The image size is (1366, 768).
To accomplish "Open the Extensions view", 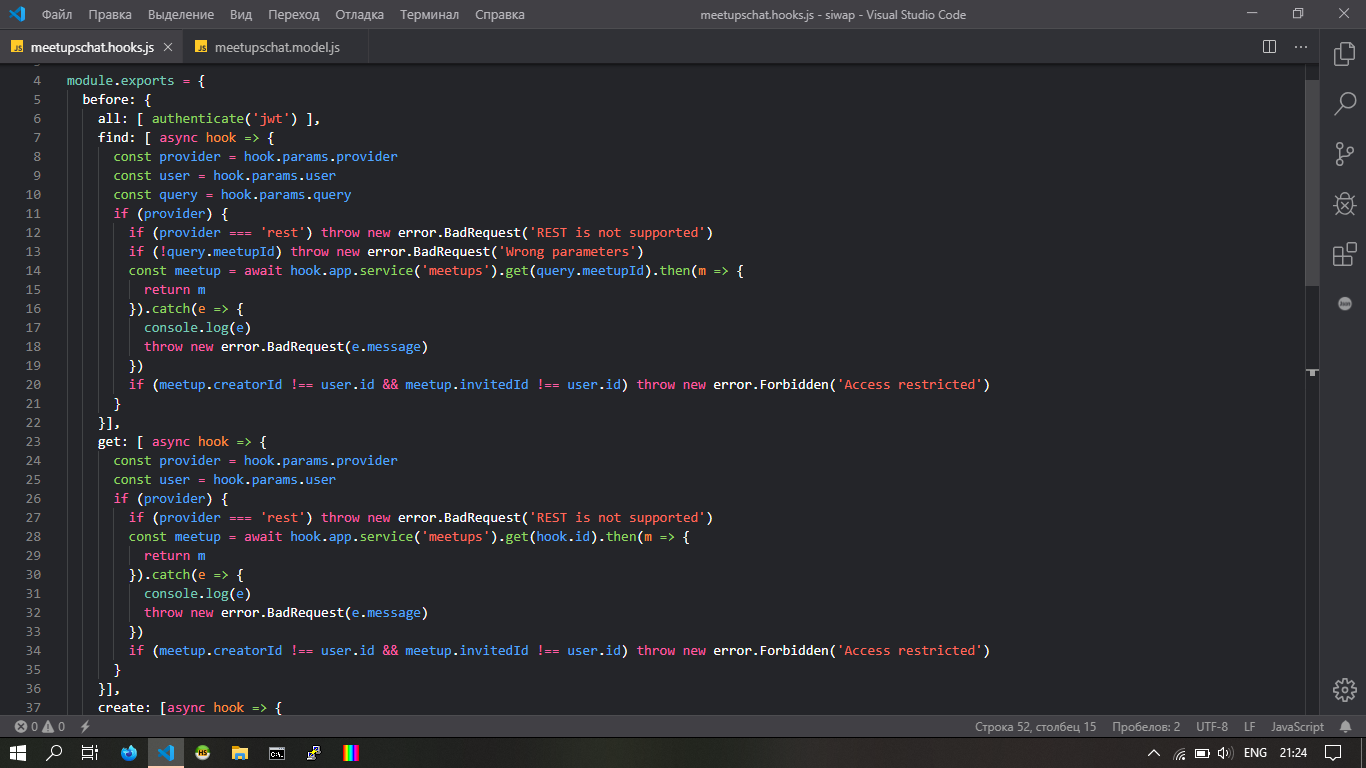I will (1345, 254).
